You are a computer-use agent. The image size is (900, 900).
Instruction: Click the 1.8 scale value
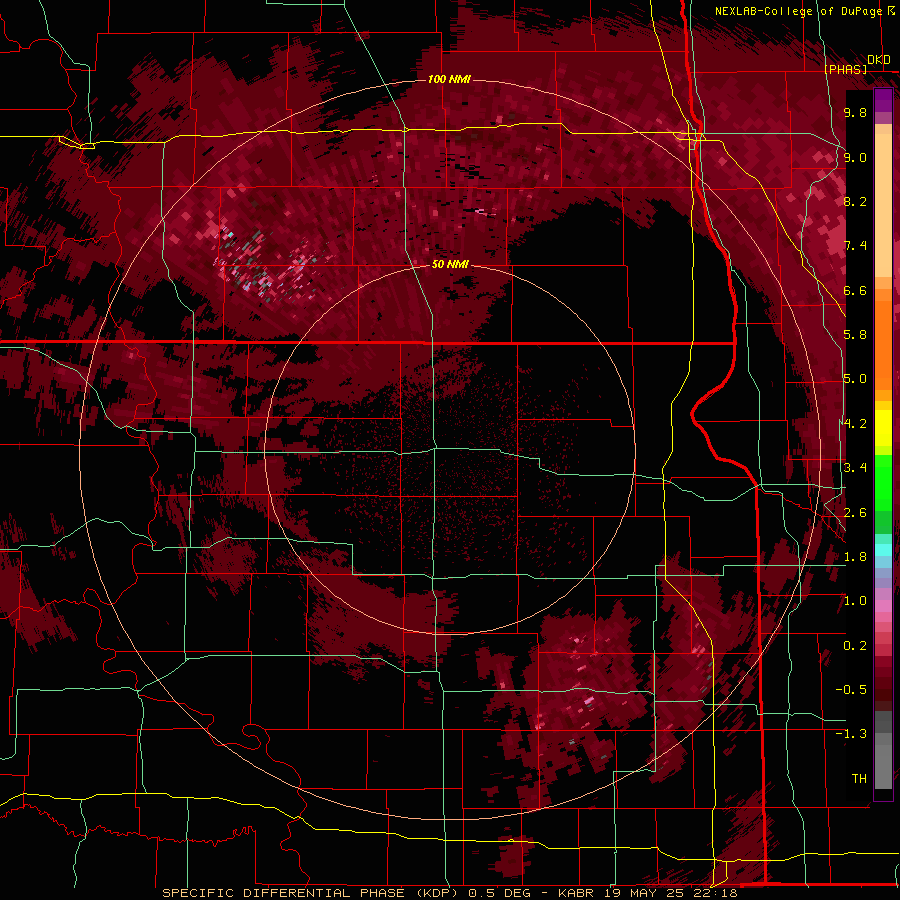click(855, 557)
